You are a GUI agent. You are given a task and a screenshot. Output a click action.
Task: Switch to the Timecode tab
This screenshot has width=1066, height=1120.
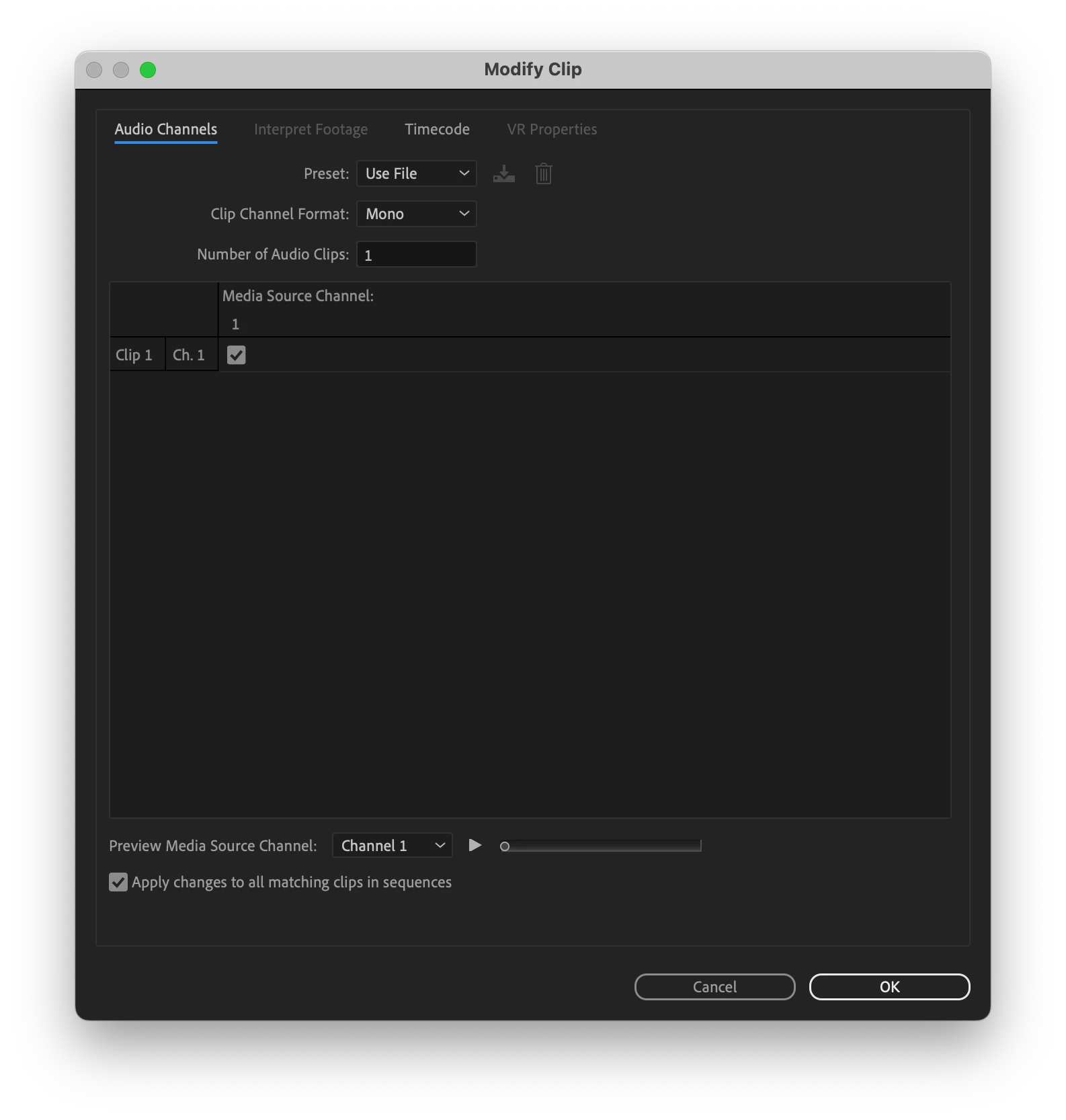[x=438, y=129]
